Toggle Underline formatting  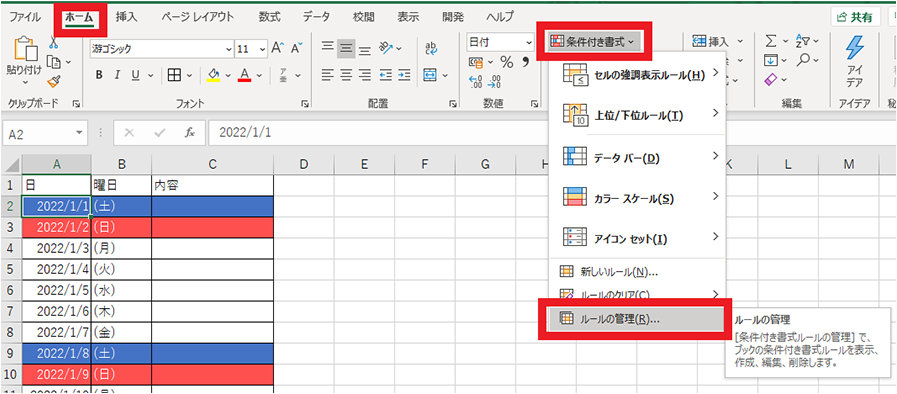[136, 75]
